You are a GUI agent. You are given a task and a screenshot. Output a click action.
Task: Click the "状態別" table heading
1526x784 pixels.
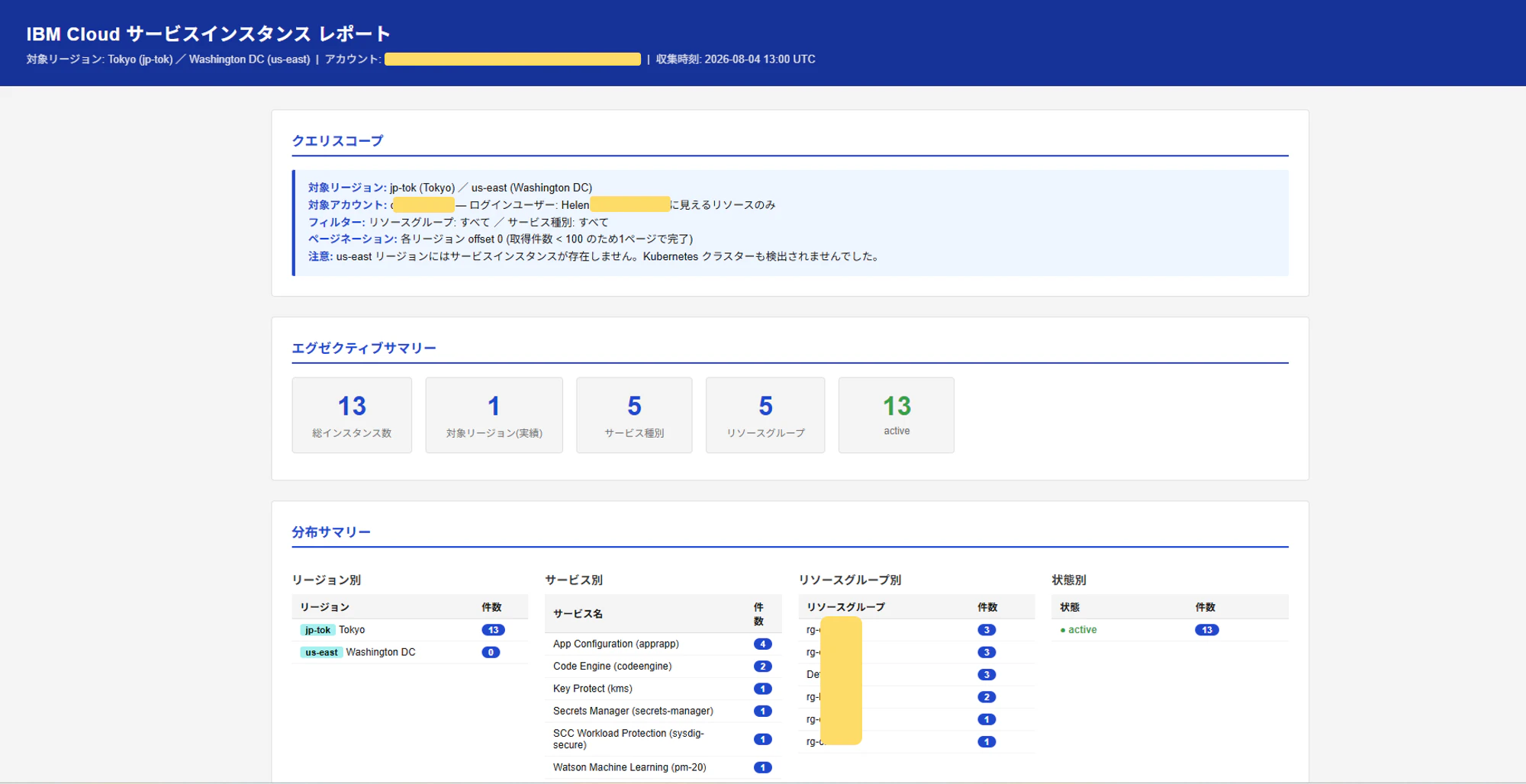click(1069, 580)
